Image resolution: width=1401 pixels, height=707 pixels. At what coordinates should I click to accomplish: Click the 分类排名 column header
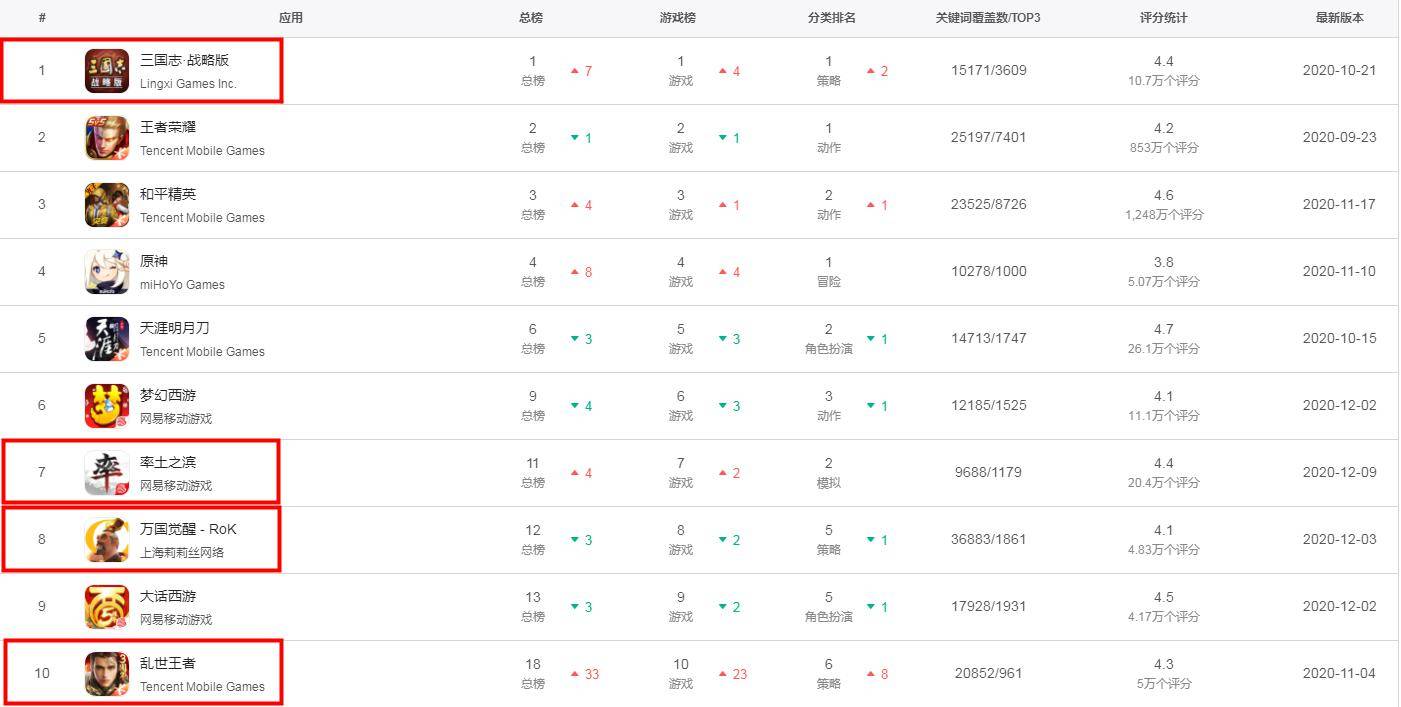pos(831,18)
